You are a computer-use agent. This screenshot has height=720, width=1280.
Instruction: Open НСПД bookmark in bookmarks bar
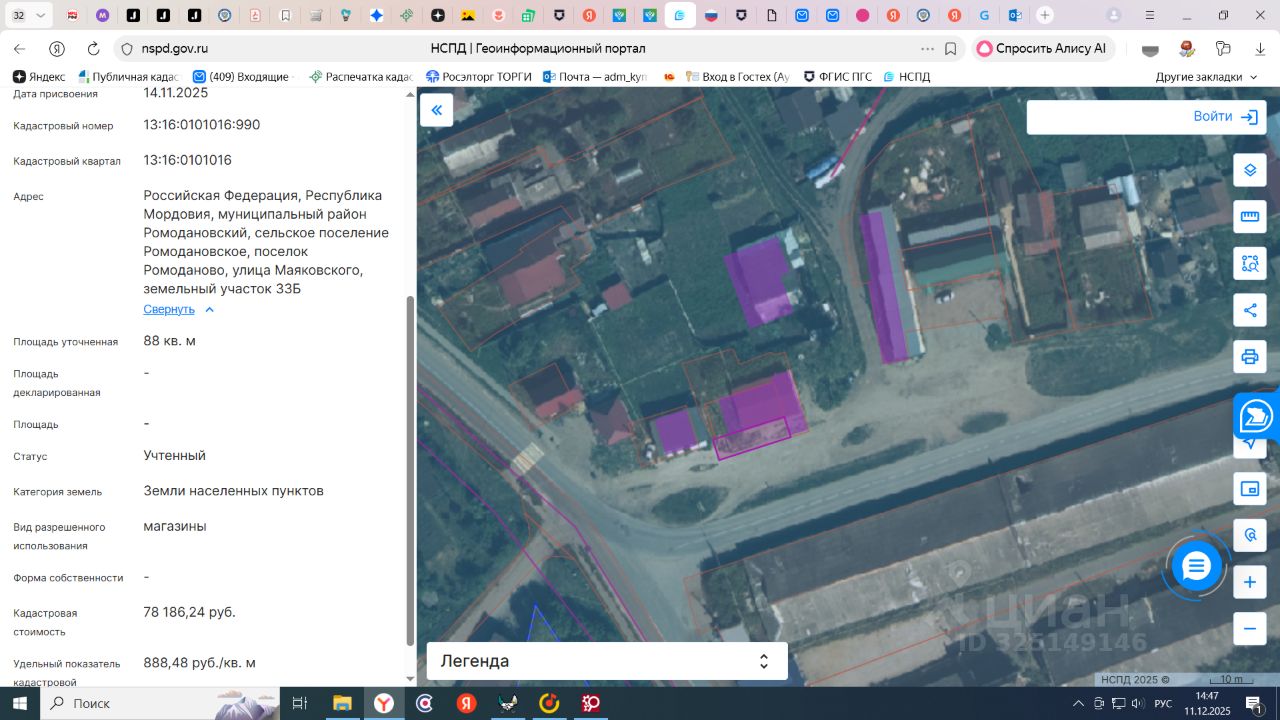tap(907, 77)
